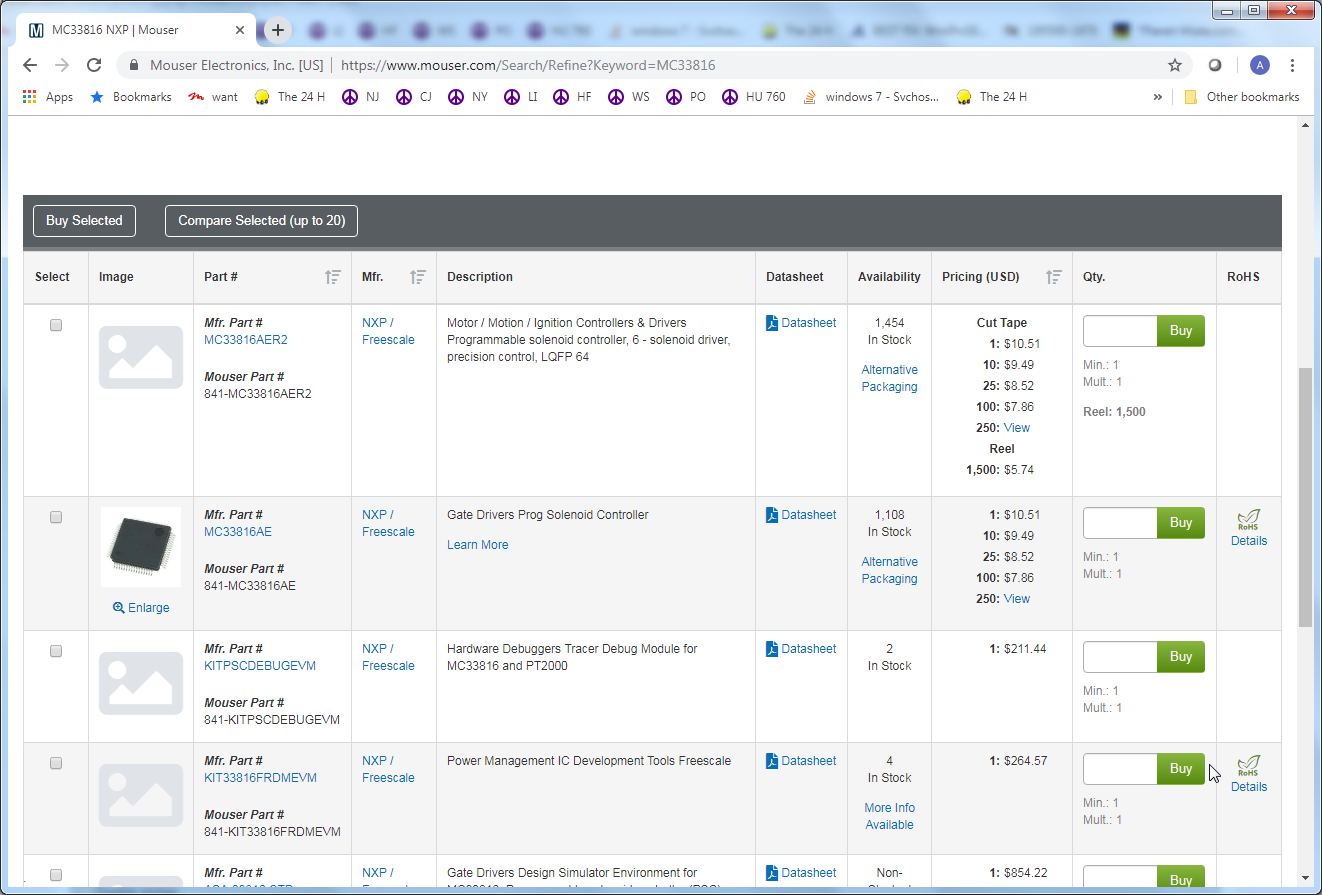
Task: Open the datasheet for MC33816AER2
Action: [801, 323]
